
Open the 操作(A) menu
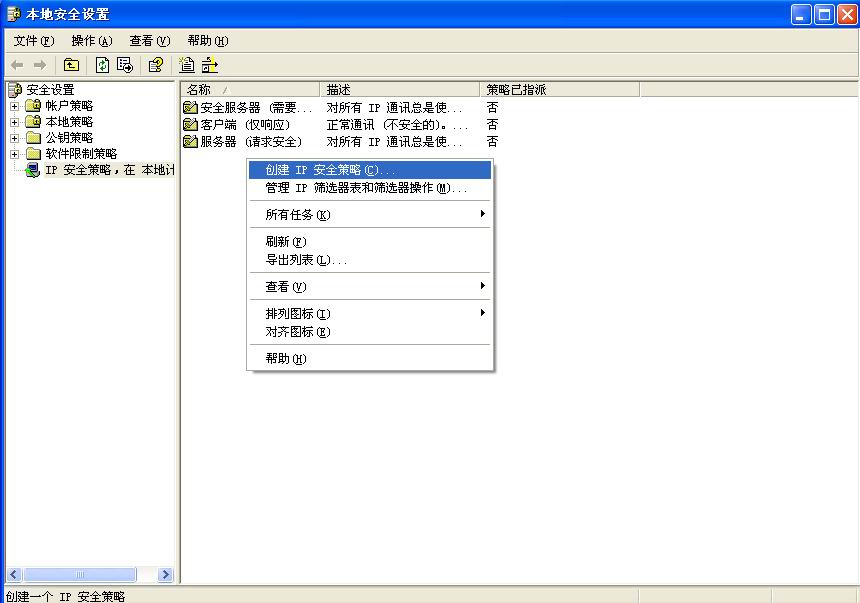pyautogui.click(x=92, y=41)
